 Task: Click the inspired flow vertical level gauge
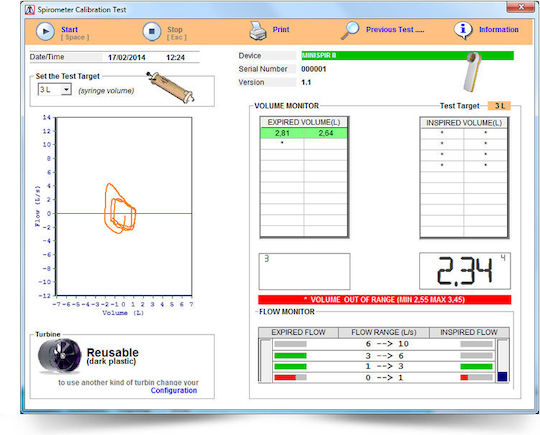[x=502, y=361]
